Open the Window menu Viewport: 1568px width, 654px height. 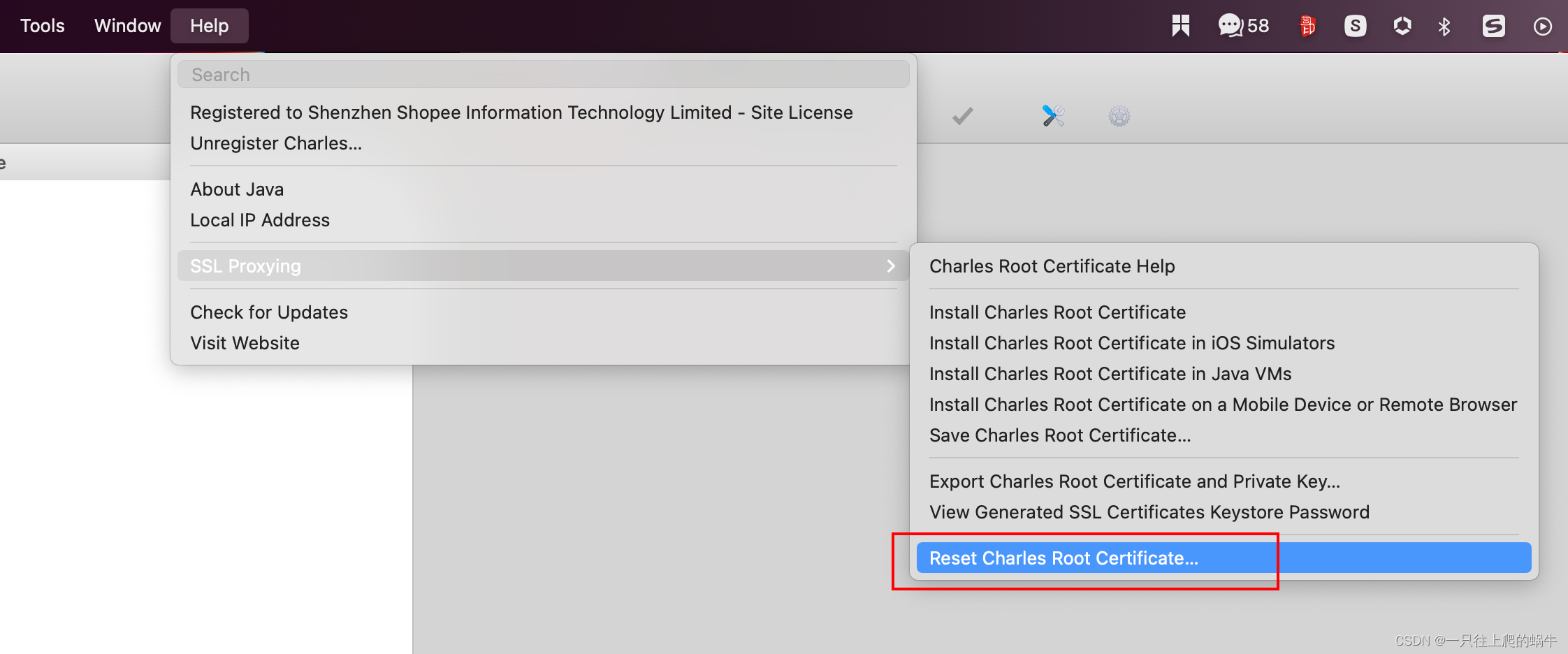click(127, 26)
